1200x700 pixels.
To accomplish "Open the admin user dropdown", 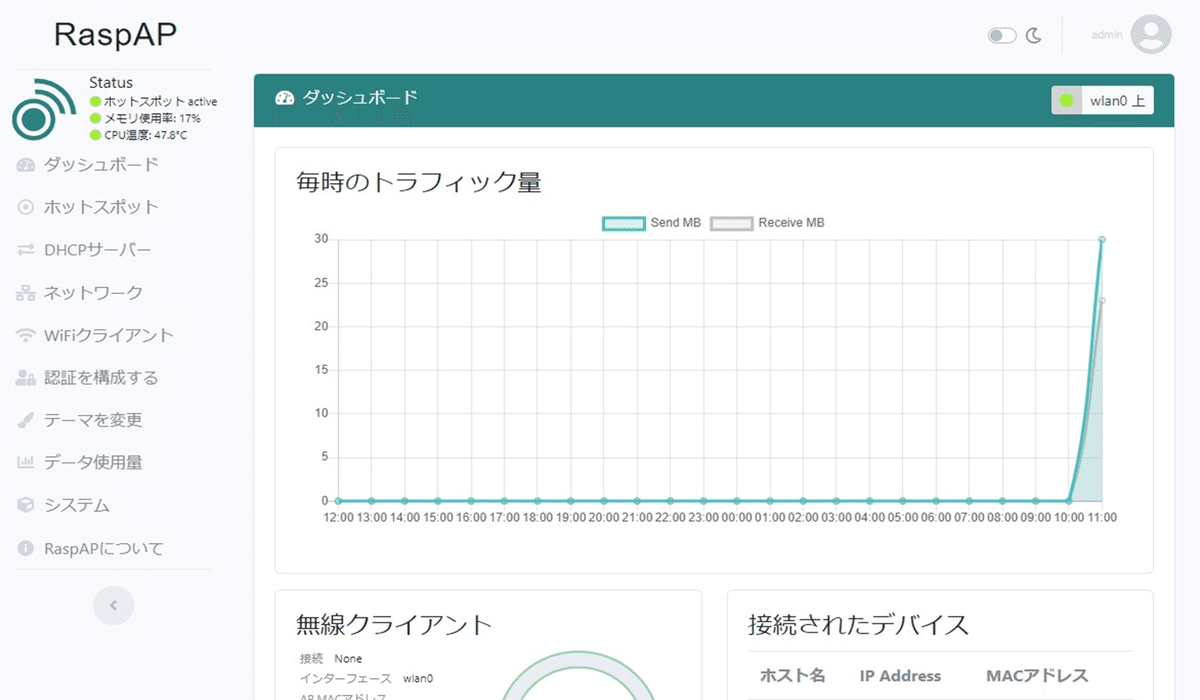I will [1131, 35].
